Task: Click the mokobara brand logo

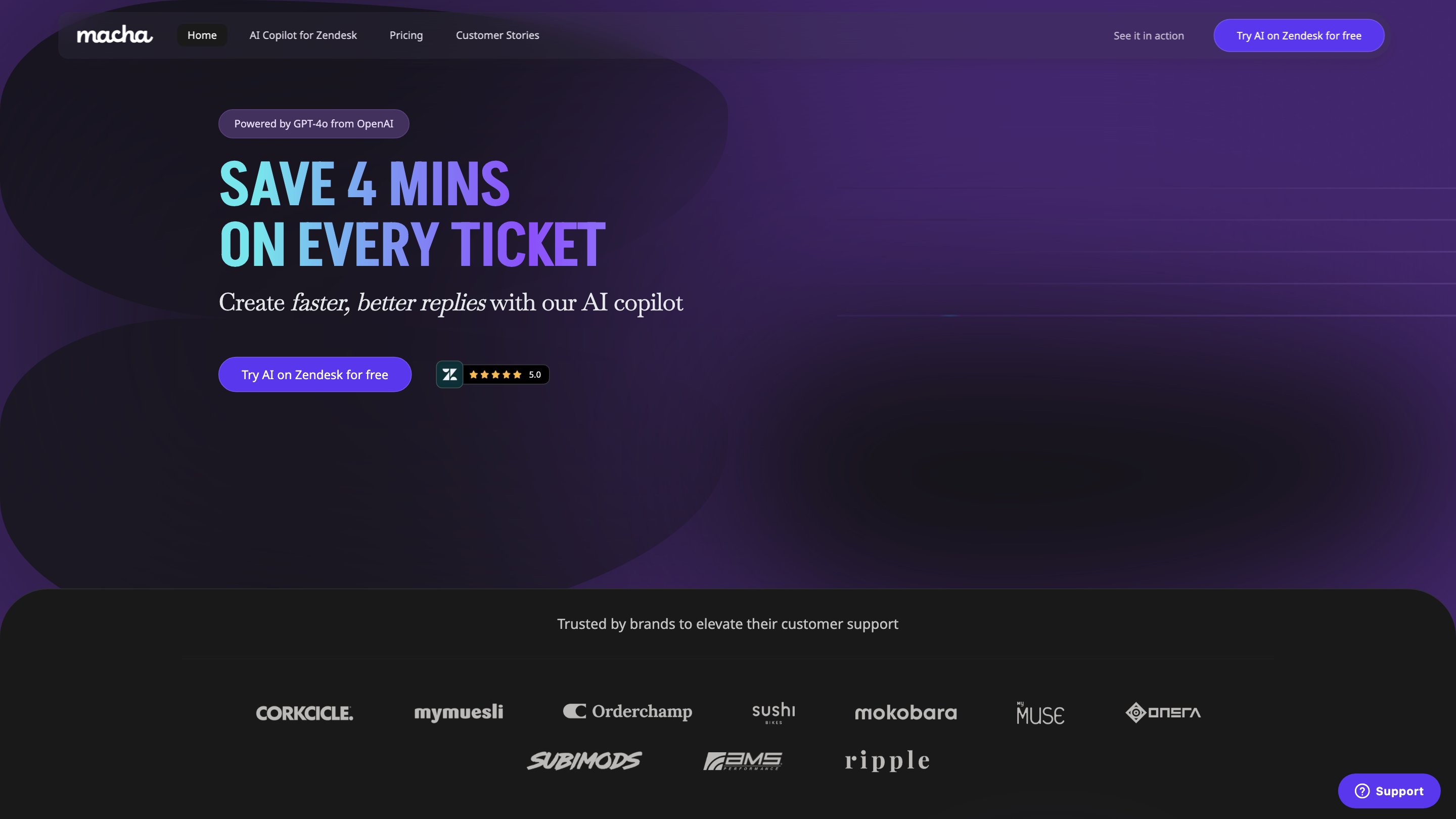Action: (x=905, y=713)
